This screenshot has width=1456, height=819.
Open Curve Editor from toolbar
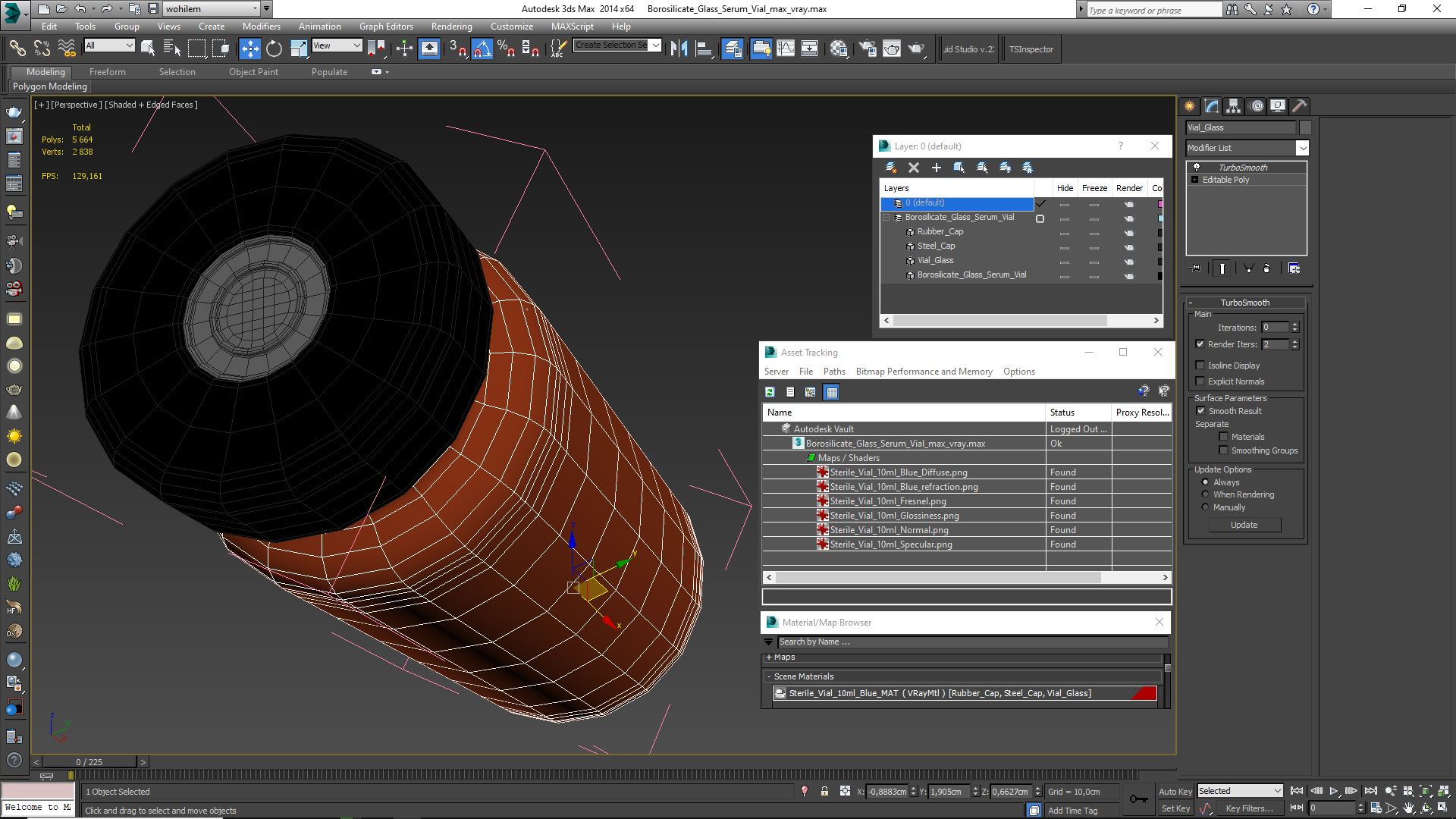tap(786, 49)
